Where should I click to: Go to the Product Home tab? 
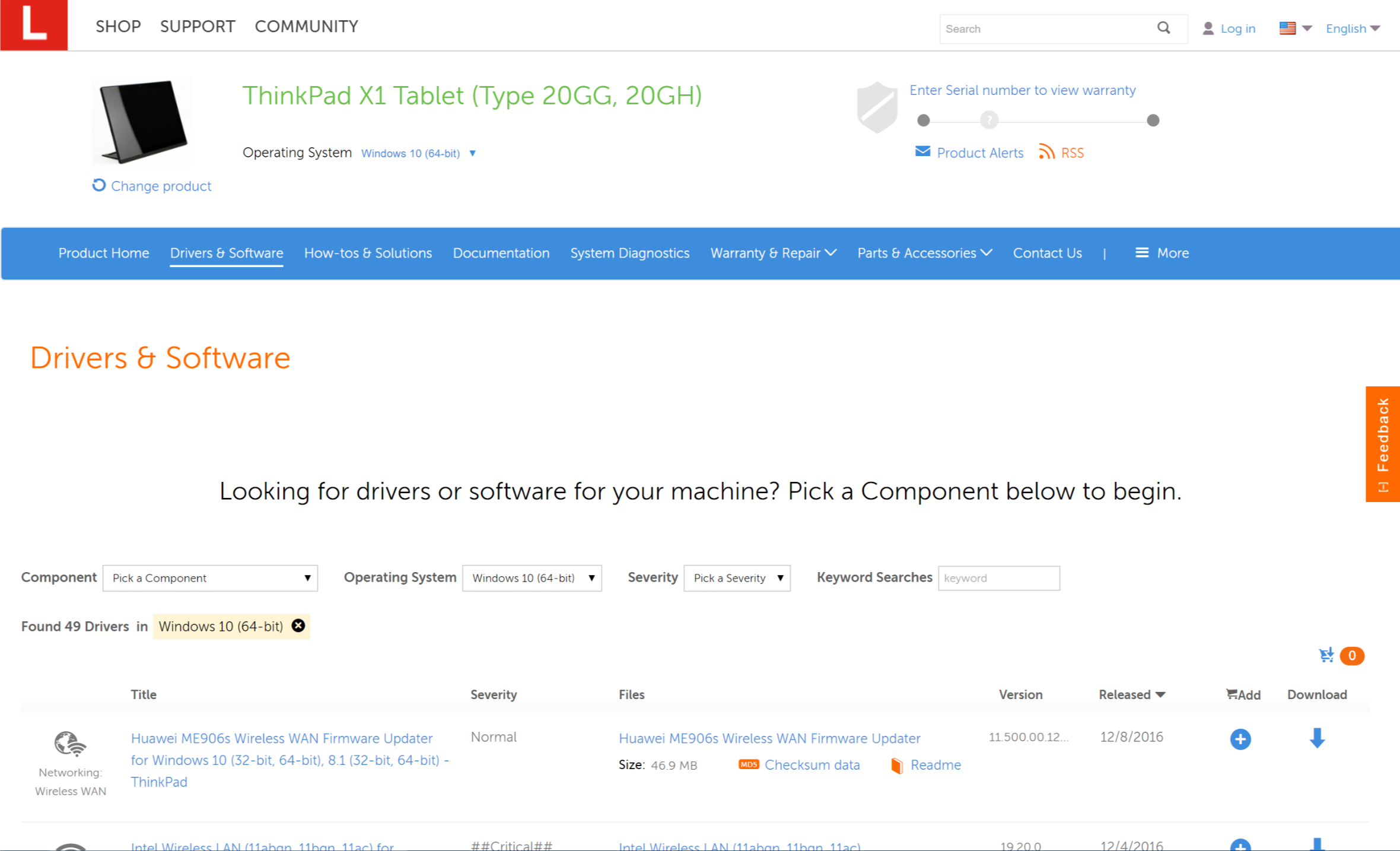[x=104, y=253]
